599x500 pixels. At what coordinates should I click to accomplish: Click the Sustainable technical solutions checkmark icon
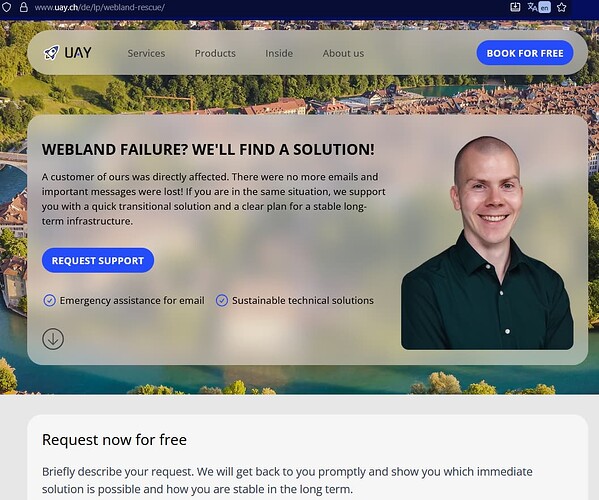coord(222,301)
